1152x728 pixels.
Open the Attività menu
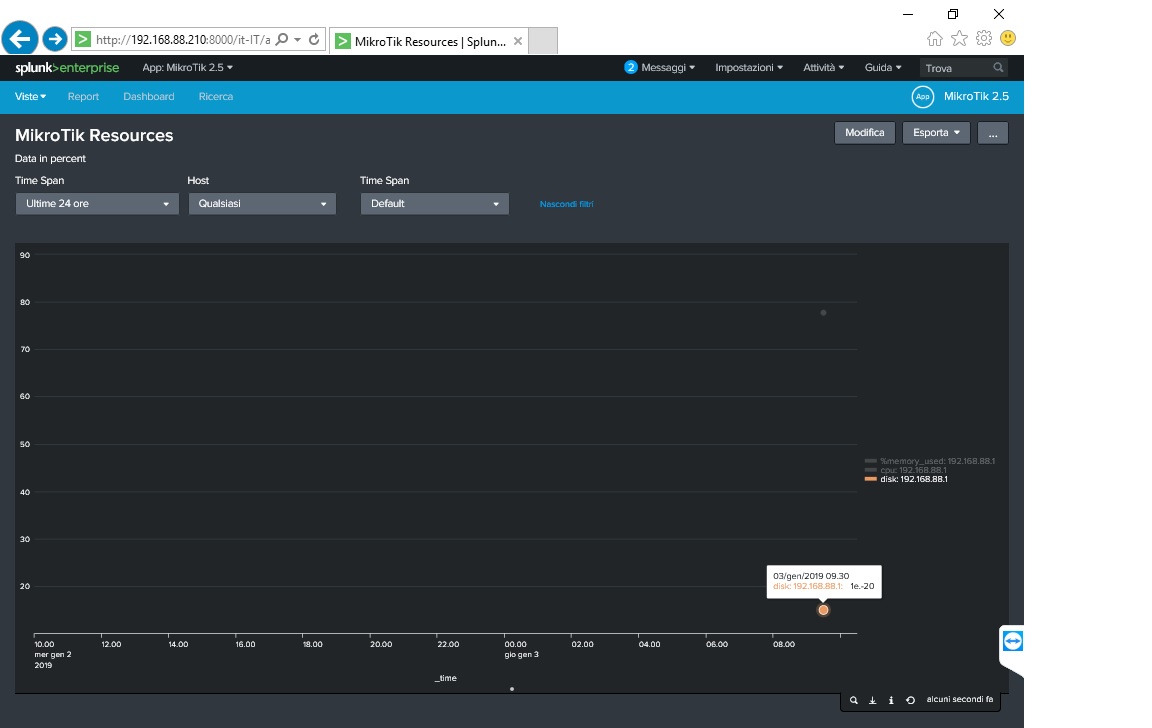click(823, 68)
